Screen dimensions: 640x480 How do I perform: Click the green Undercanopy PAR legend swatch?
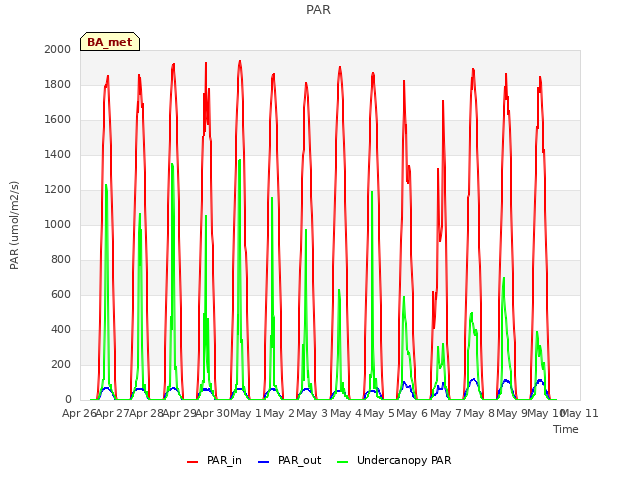tap(343, 462)
